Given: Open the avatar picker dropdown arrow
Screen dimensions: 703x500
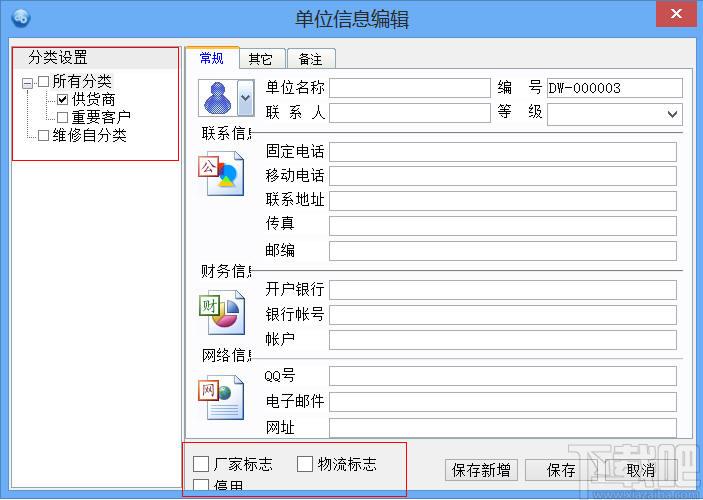Looking at the screenshot, I should [x=246, y=98].
